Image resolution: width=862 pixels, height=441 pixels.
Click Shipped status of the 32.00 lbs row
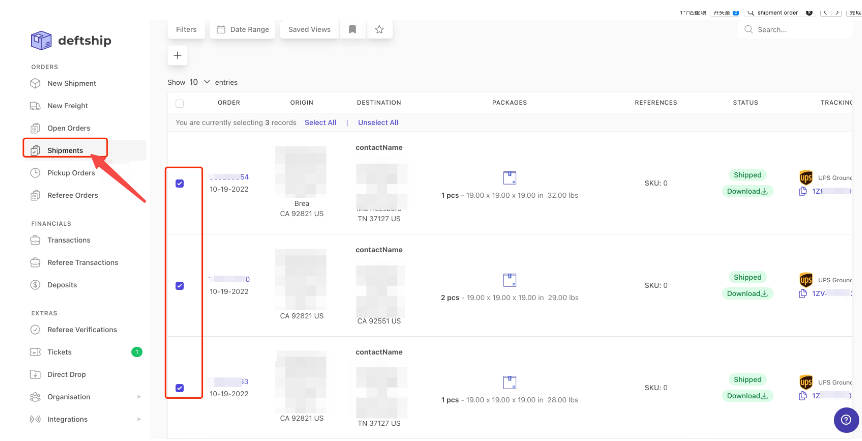click(x=747, y=175)
